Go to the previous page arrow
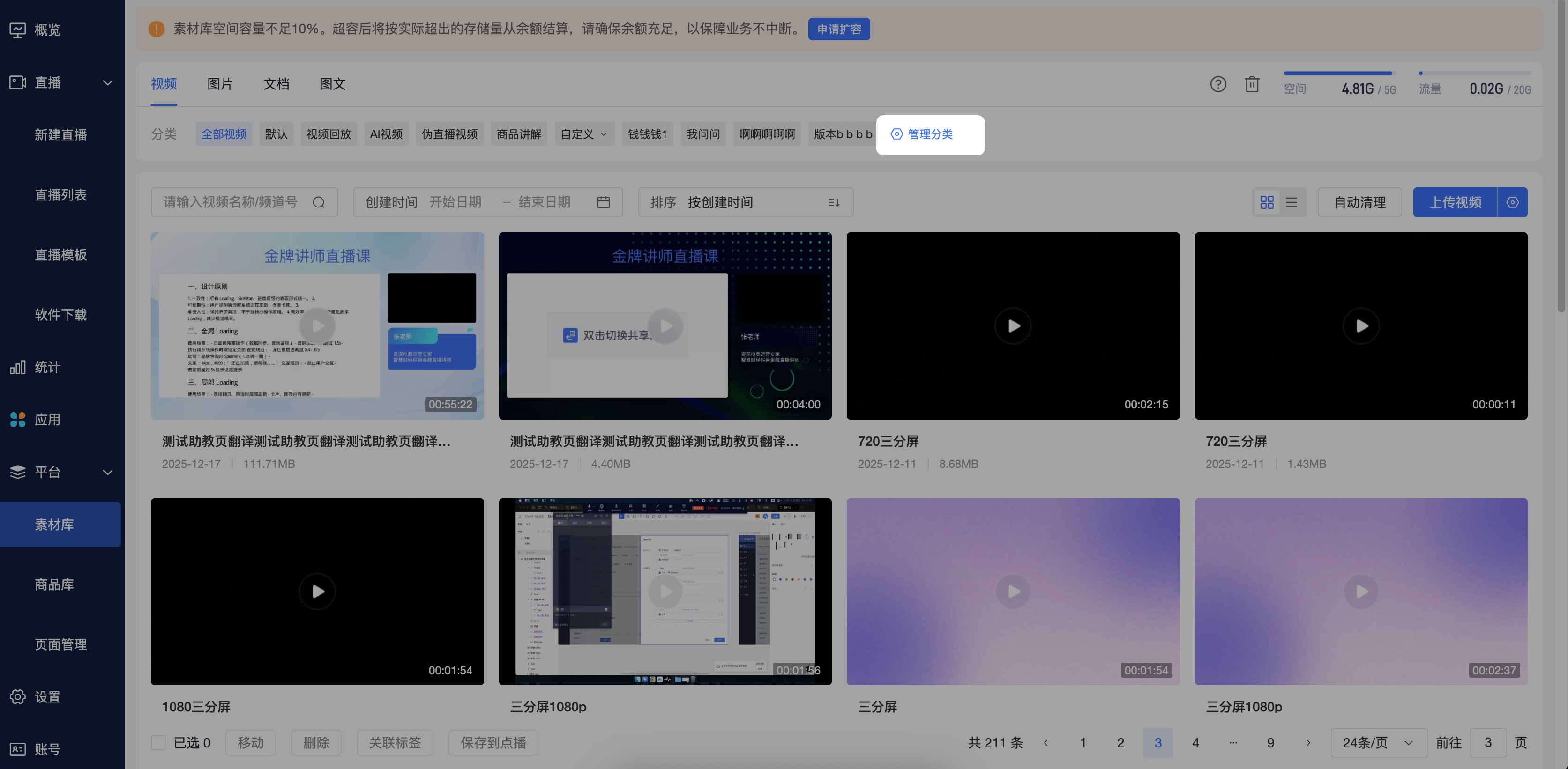This screenshot has height=769, width=1568. pos(1046,743)
